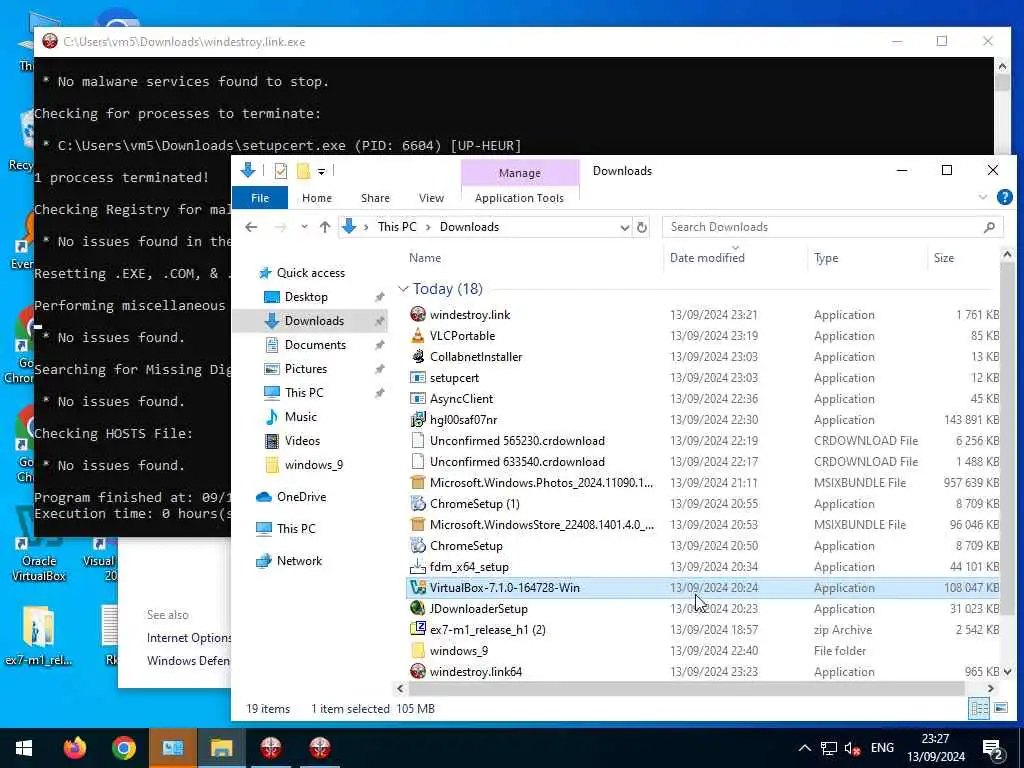1024x768 pixels.
Task: Open the View ribbon tab
Action: (431, 198)
